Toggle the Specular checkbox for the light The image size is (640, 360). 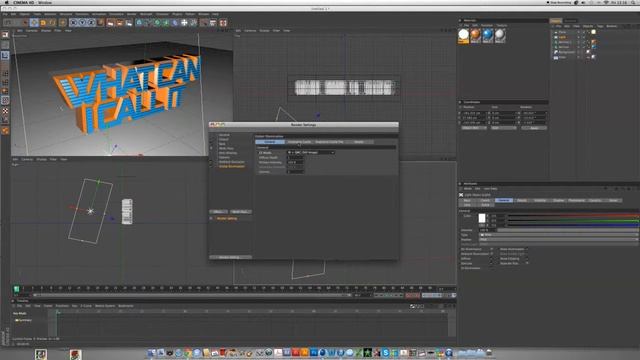491,264
